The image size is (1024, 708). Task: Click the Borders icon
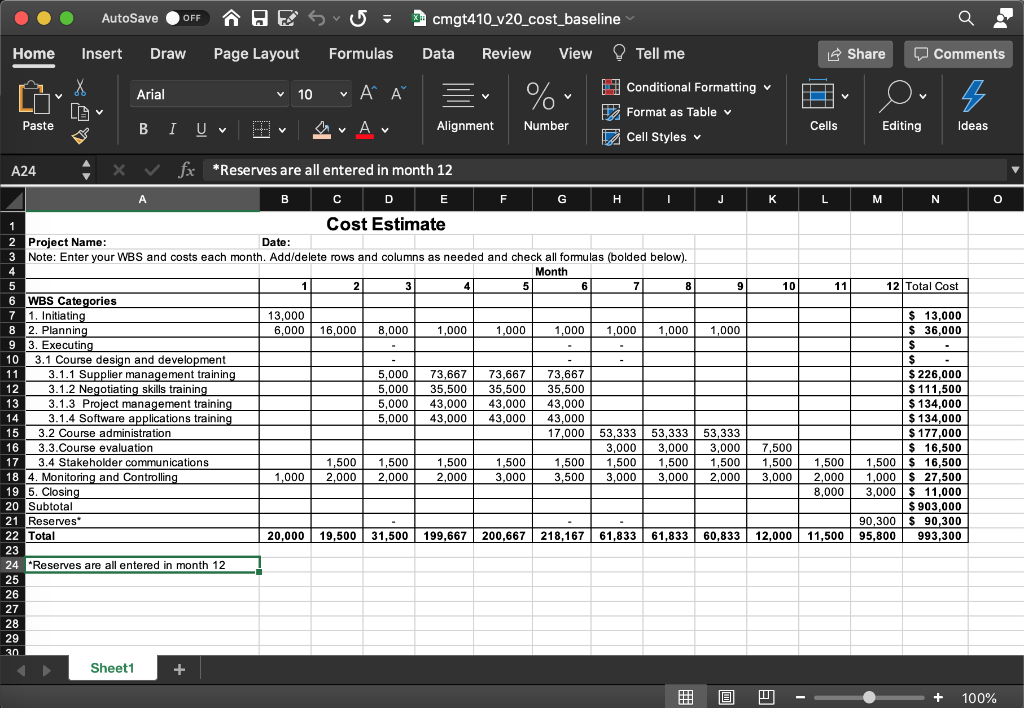tap(261, 129)
